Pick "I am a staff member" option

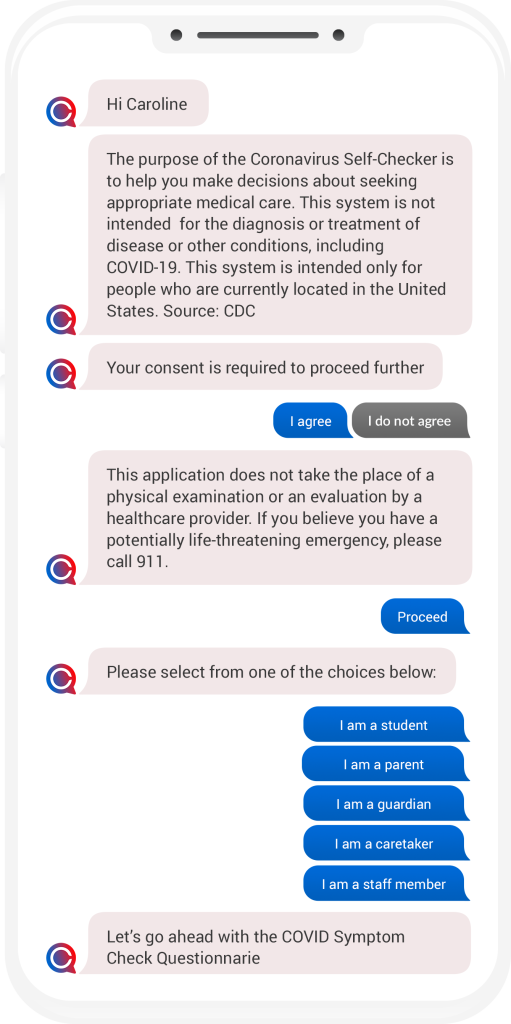click(386, 884)
